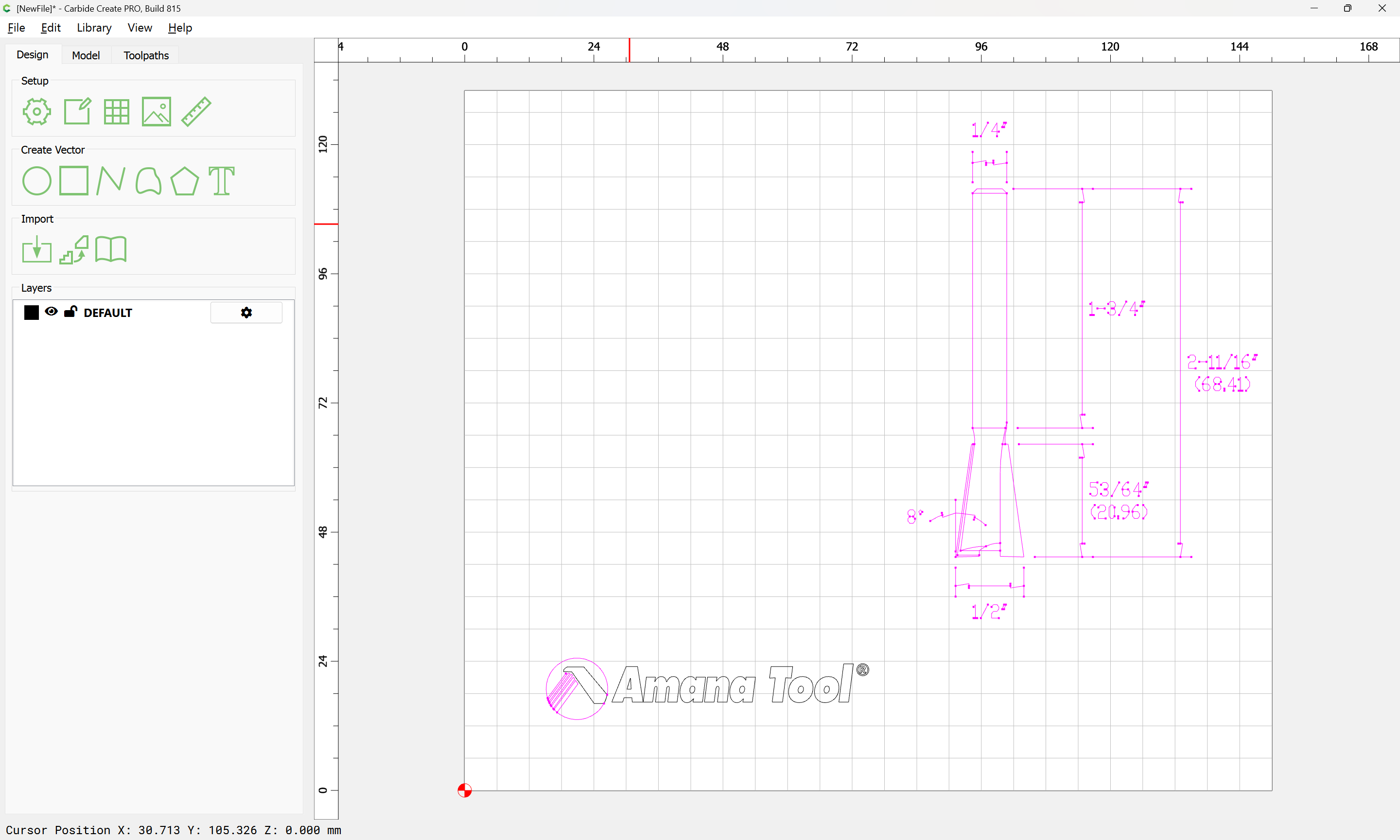This screenshot has width=1400, height=840.
Task: Switch to the Model tab
Action: coord(86,55)
